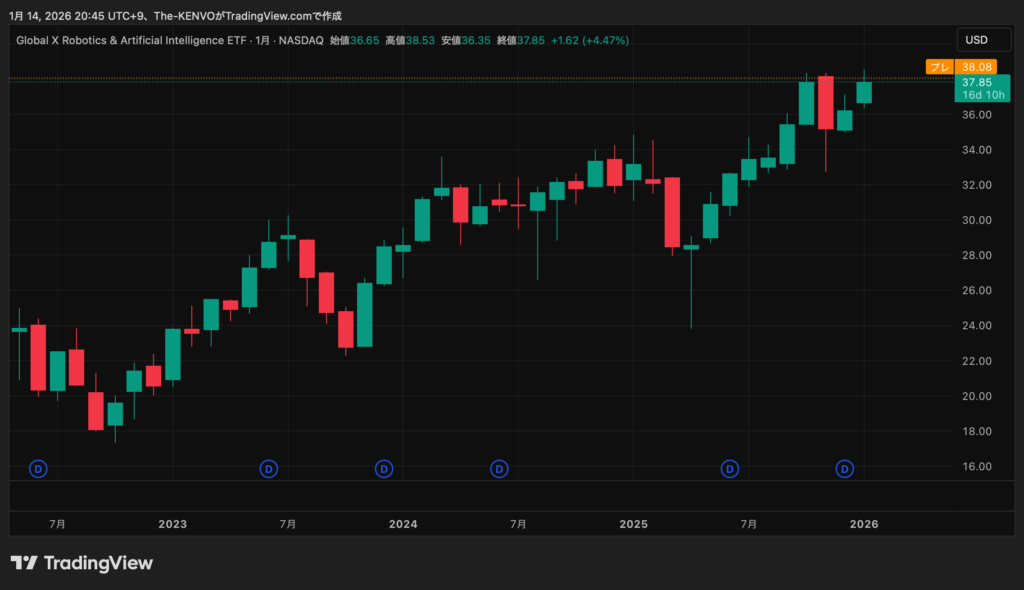The height and width of the screenshot is (590, 1024).
Task: Open the dividend D marker before July 2023
Action: 268,468
